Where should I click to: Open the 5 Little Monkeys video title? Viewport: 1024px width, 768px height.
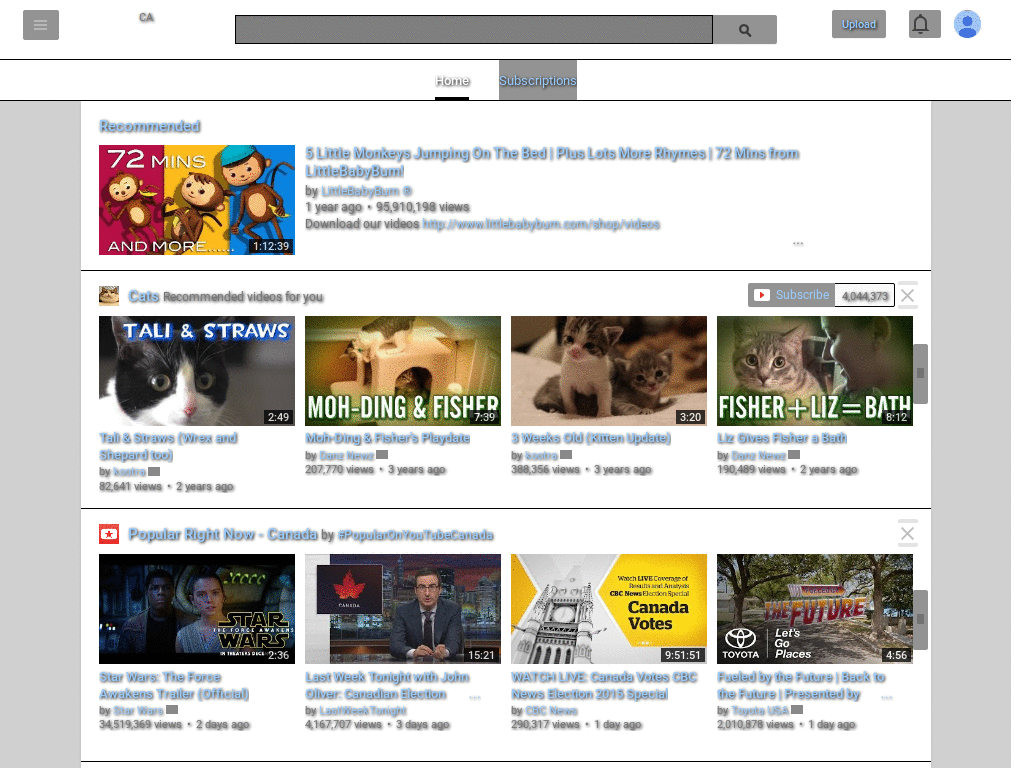(x=552, y=162)
